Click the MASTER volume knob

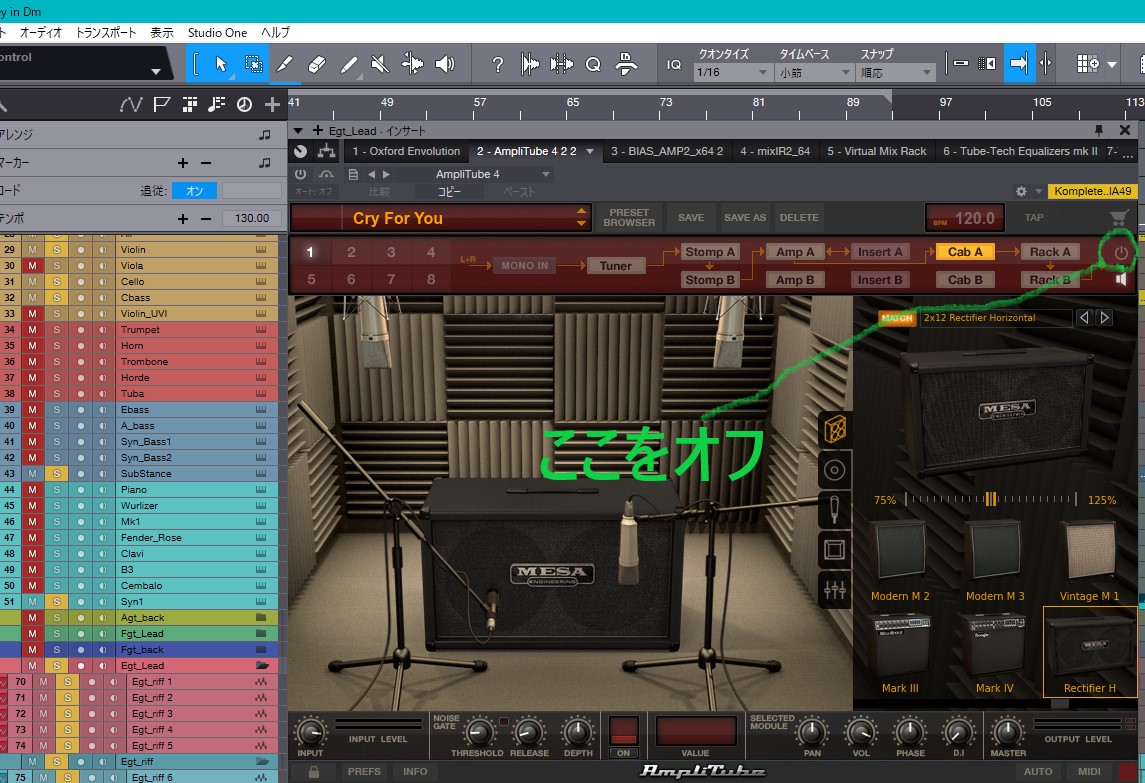coord(1008,732)
